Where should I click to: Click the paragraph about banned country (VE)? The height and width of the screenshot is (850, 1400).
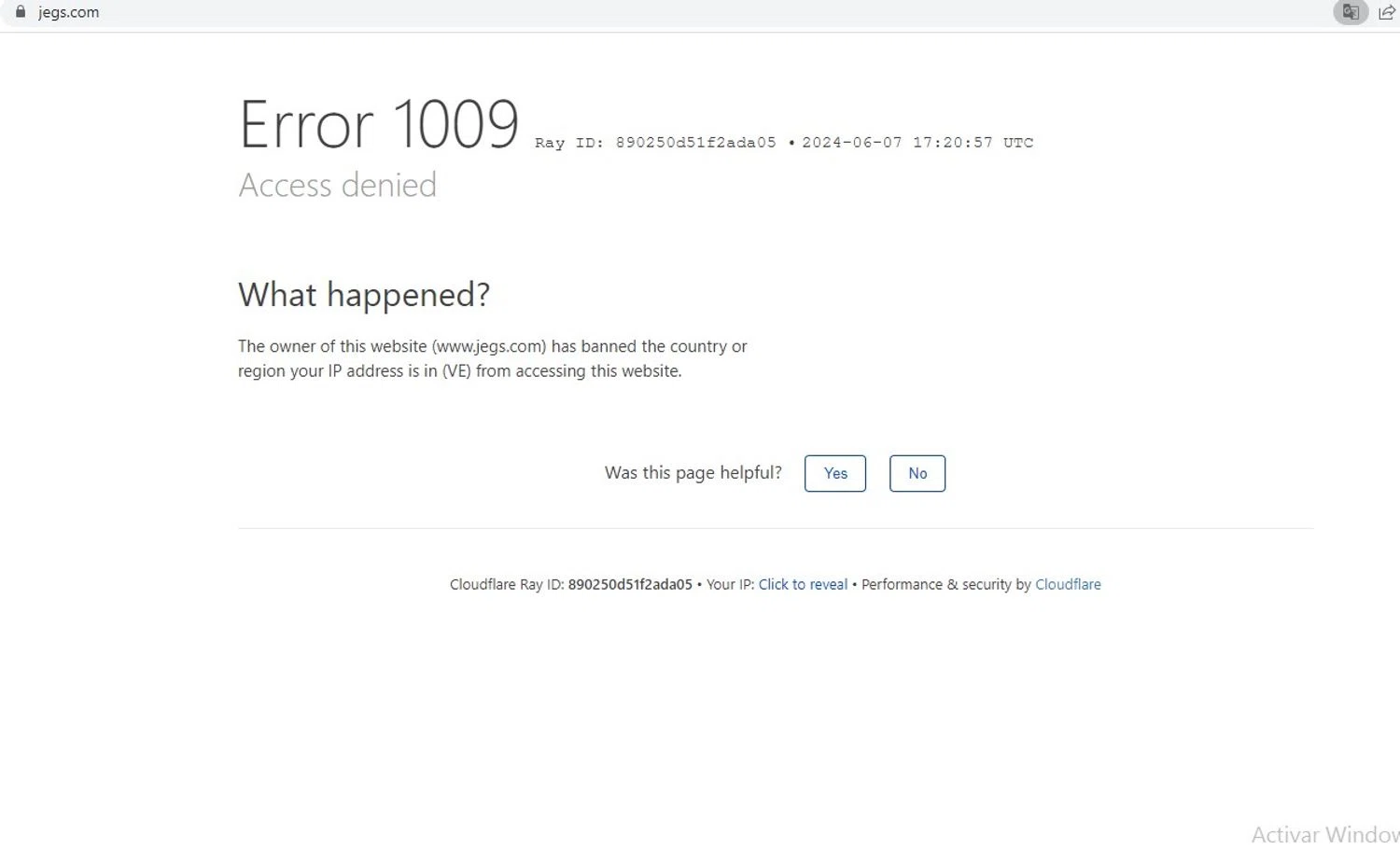point(493,358)
